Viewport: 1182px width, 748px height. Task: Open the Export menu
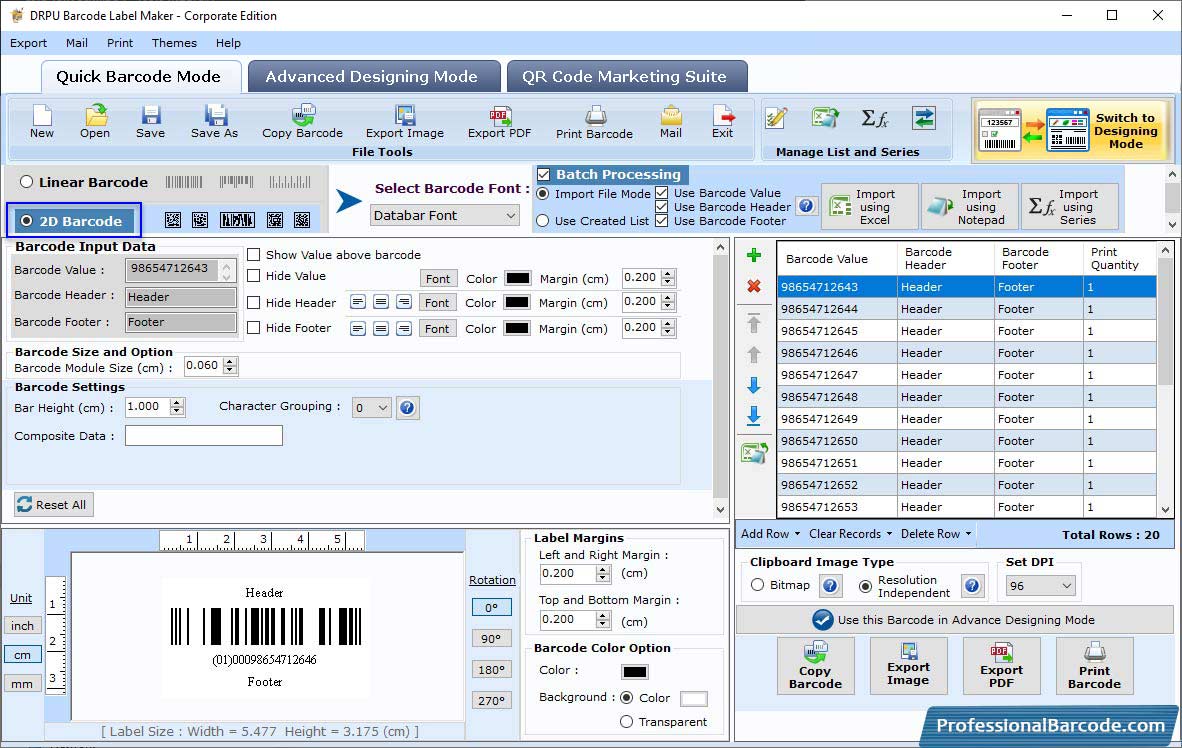29,43
